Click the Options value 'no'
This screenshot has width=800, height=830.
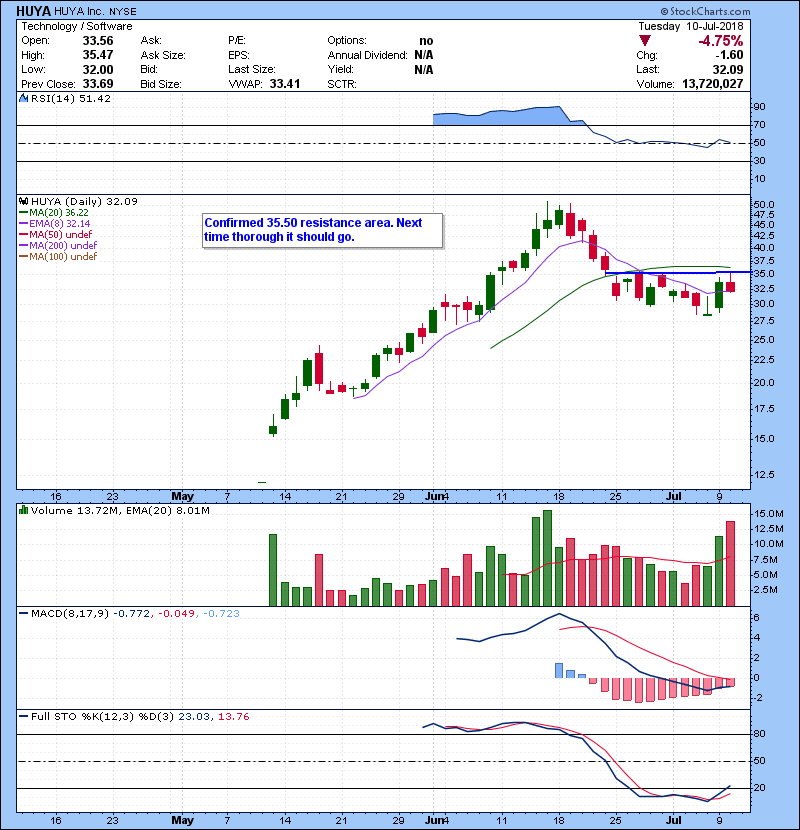click(x=426, y=41)
